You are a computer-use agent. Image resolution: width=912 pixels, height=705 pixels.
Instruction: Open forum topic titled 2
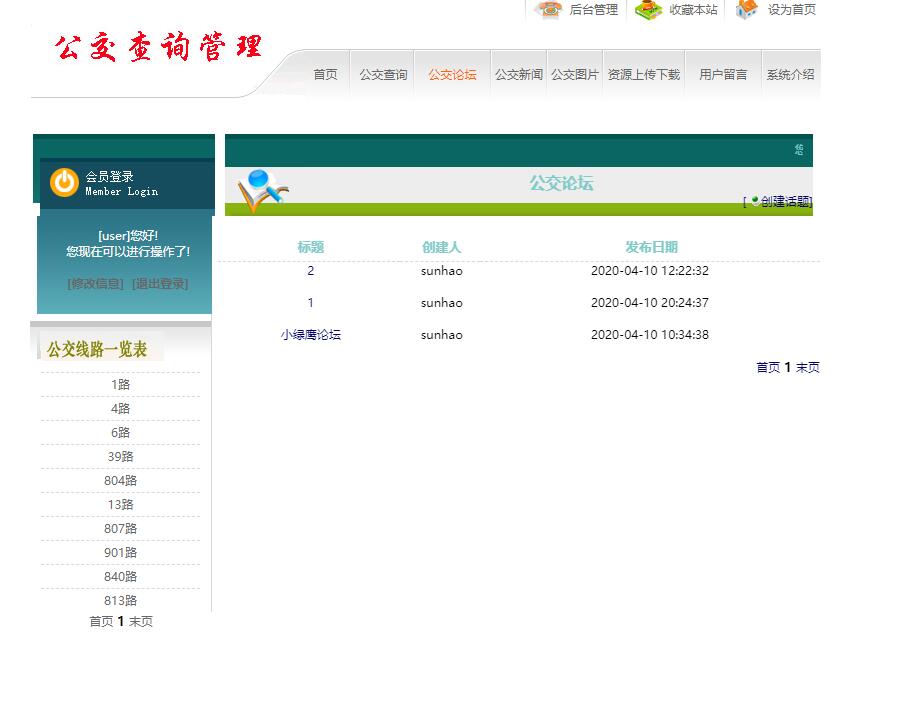(x=310, y=271)
